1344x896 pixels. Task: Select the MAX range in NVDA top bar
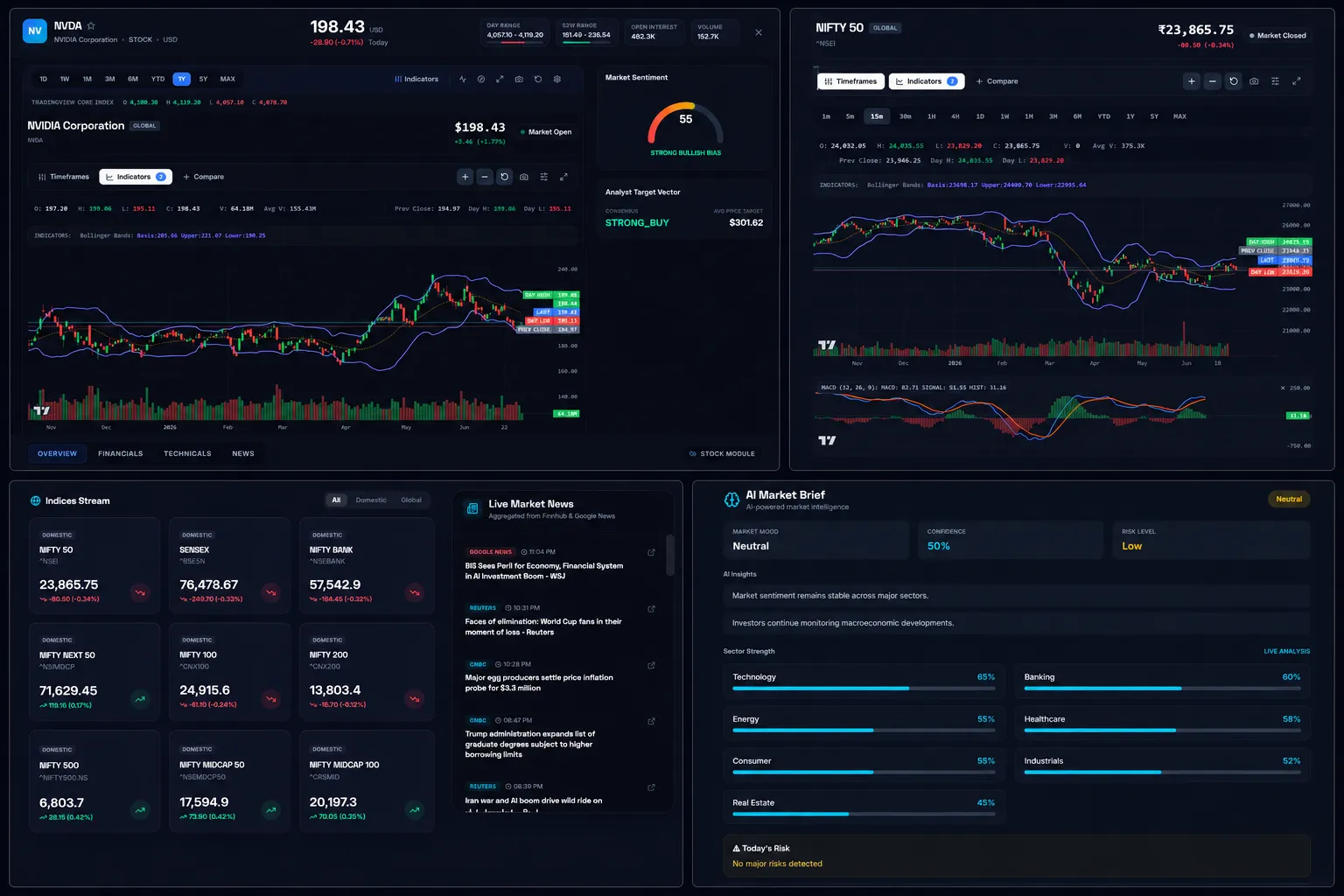227,79
